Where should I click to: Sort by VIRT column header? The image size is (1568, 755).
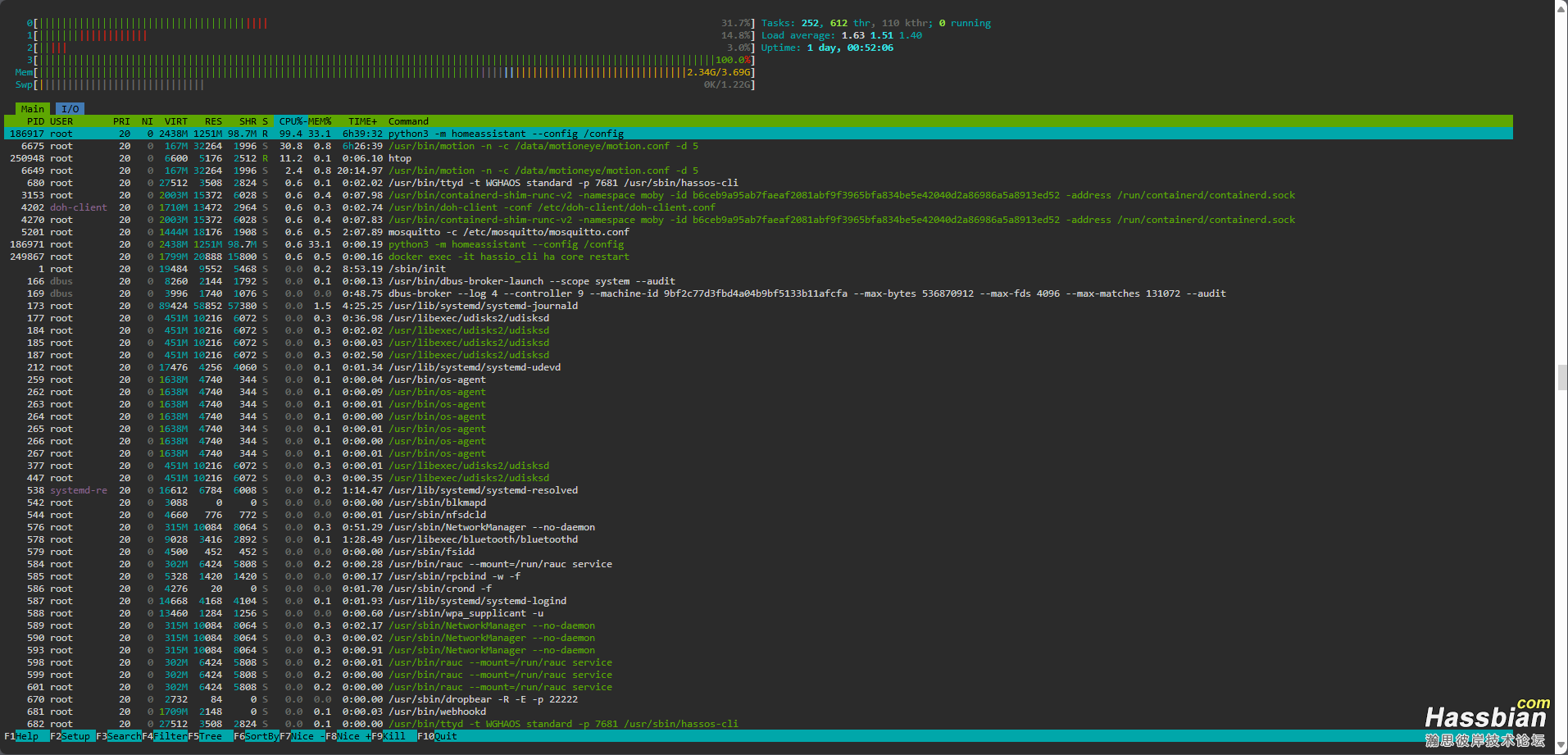(x=176, y=121)
